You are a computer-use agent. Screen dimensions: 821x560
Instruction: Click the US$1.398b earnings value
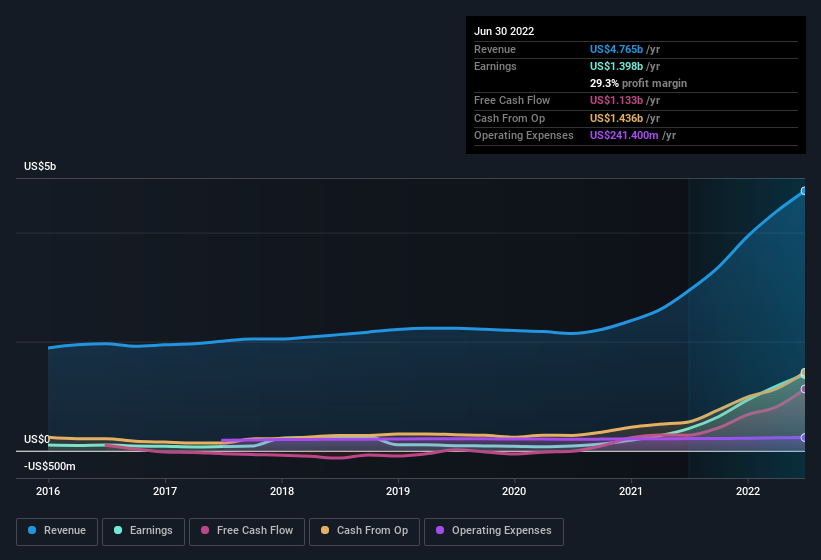click(x=616, y=66)
